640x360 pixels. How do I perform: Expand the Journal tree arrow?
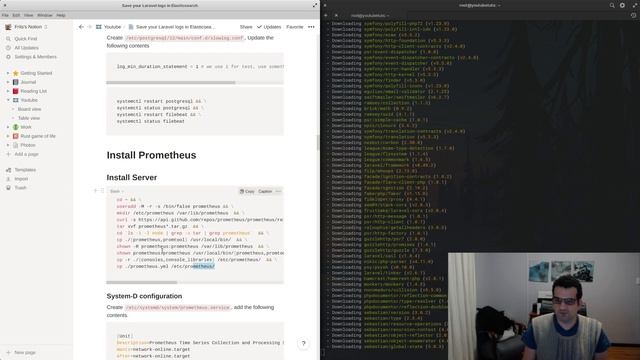[x=8, y=82]
